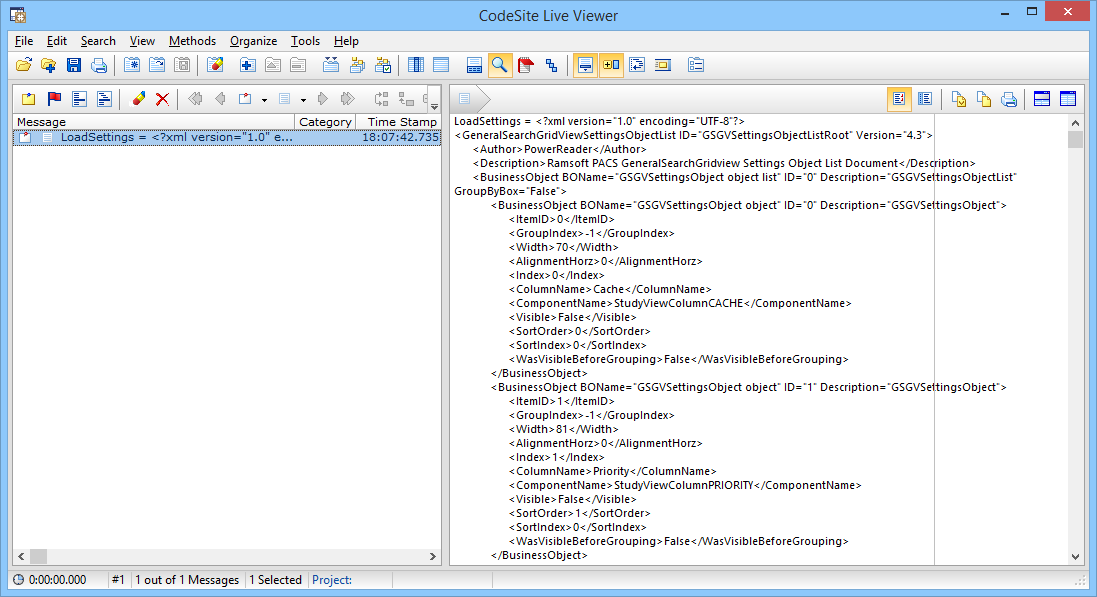The width and height of the screenshot is (1097, 597).
Task: Open a log file with the folder icon
Action: (24, 65)
